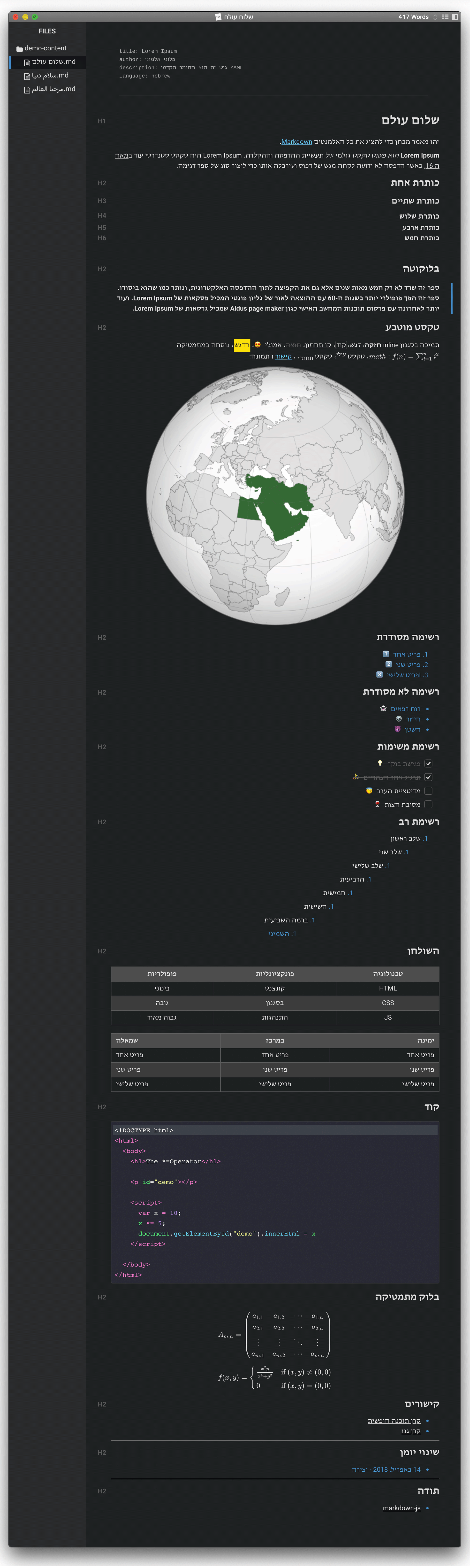Viewport: 470px width, 1568px height.
Task: Click the number 3 emoji next to פריט שלישי
Action: pos(379,674)
